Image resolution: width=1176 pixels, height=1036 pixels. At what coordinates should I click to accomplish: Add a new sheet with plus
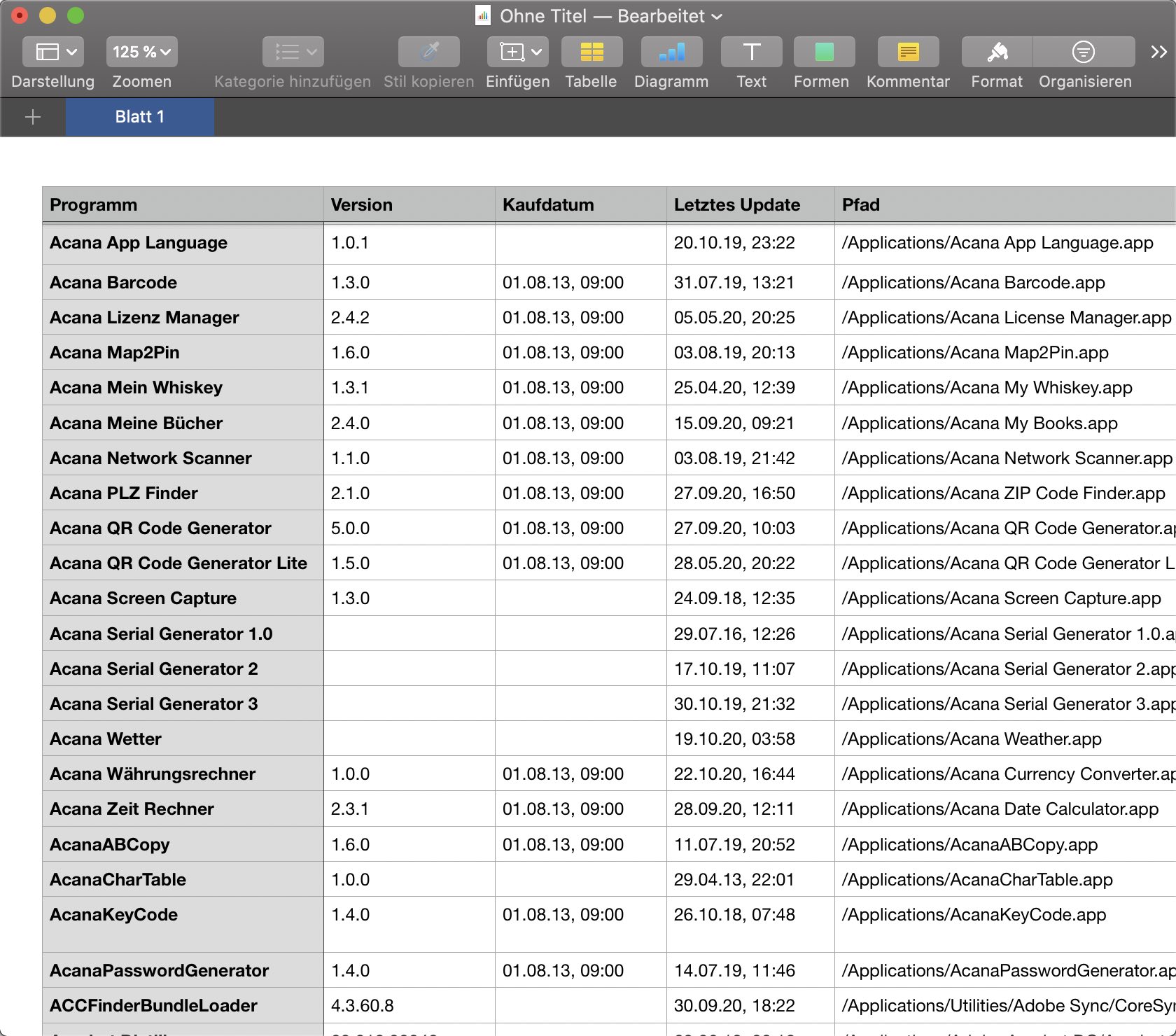tap(33, 117)
